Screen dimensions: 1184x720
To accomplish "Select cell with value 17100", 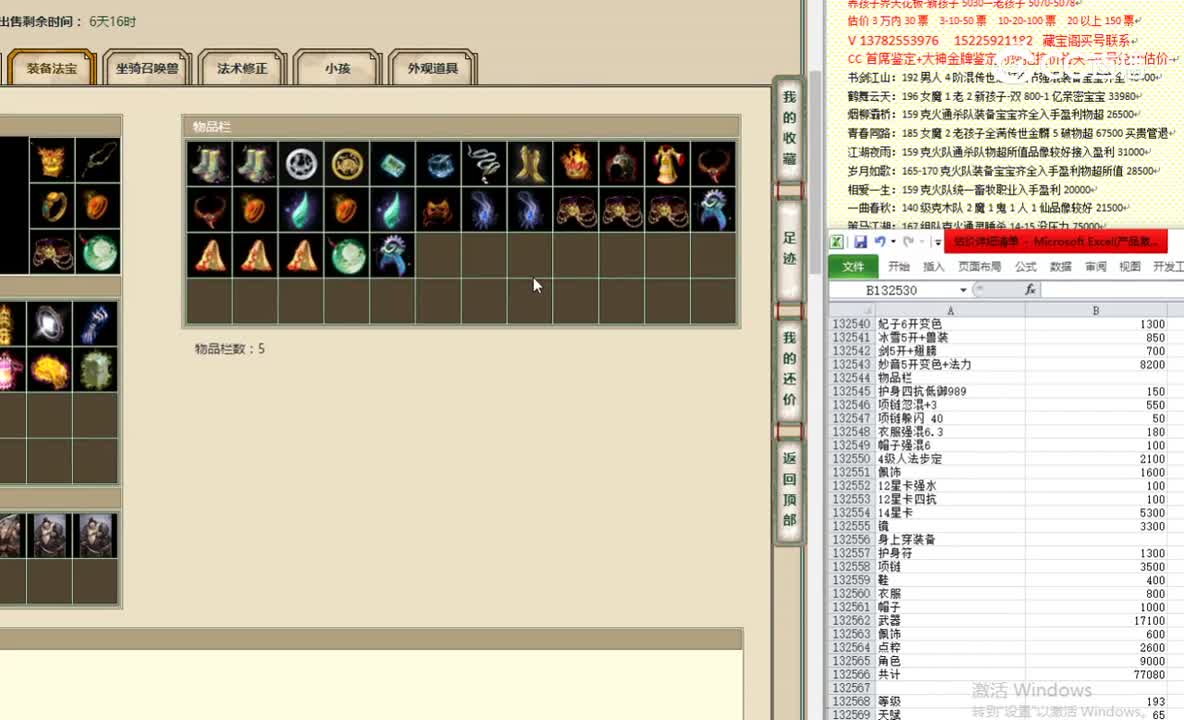I will (1096, 620).
